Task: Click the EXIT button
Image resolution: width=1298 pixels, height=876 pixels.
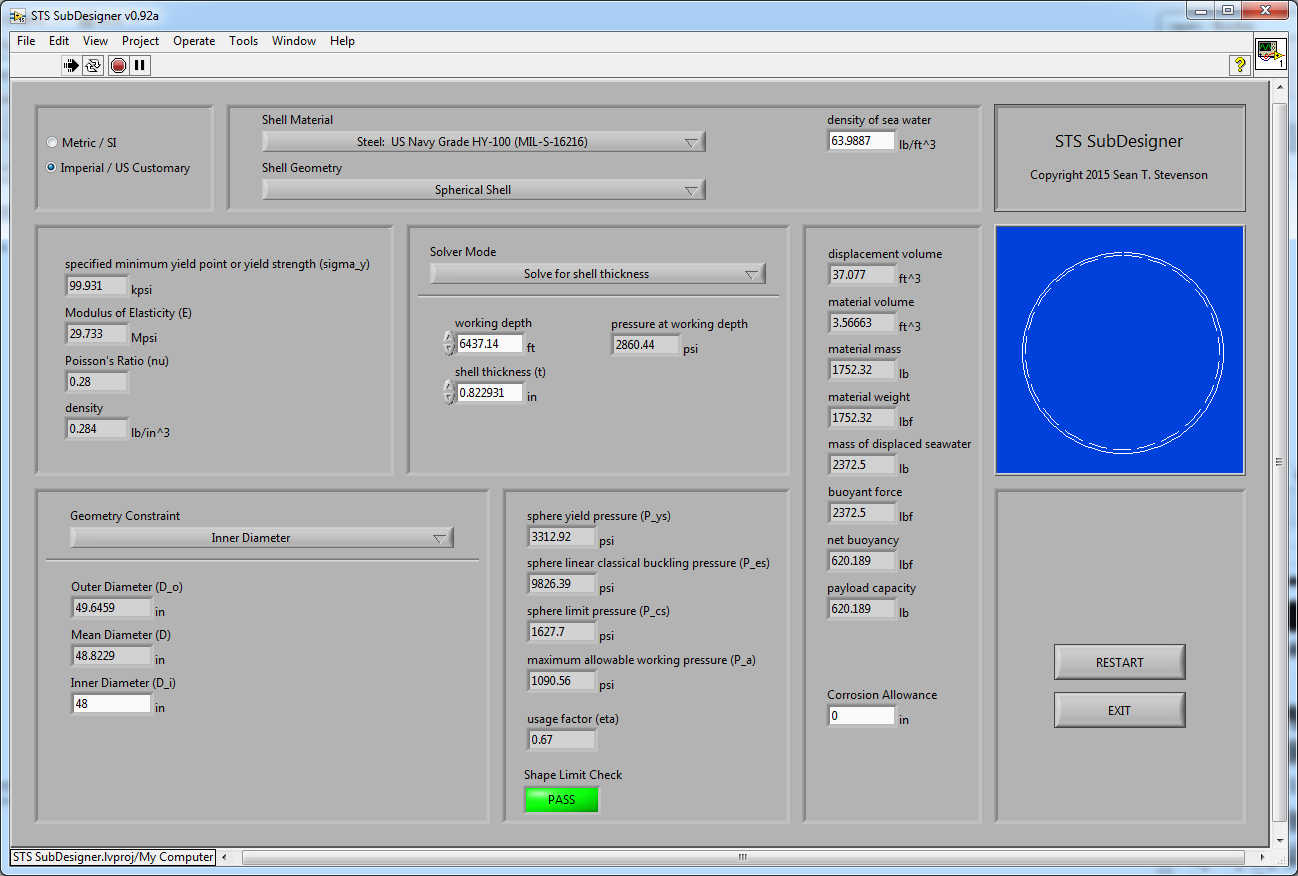Action: (1119, 710)
